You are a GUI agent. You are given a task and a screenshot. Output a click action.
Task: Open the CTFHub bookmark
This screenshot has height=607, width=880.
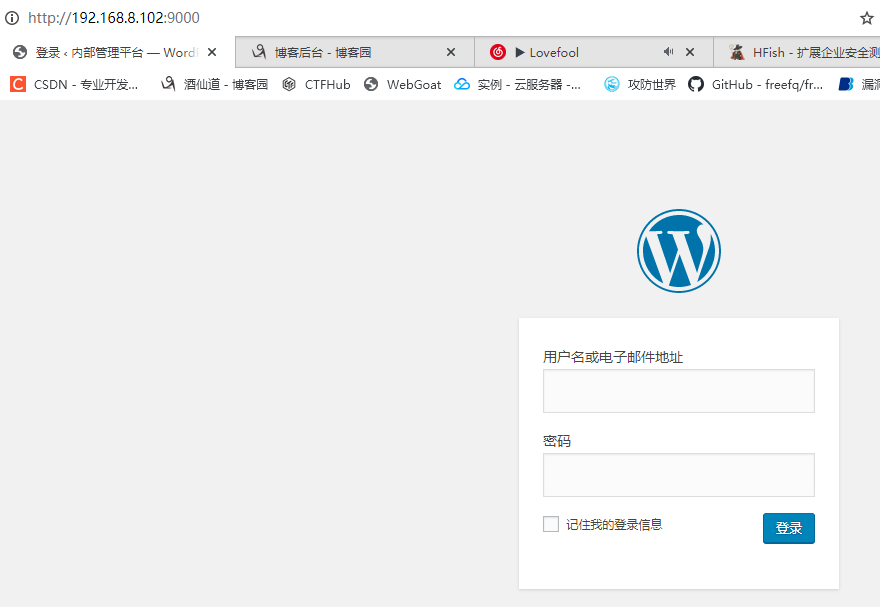pos(317,84)
